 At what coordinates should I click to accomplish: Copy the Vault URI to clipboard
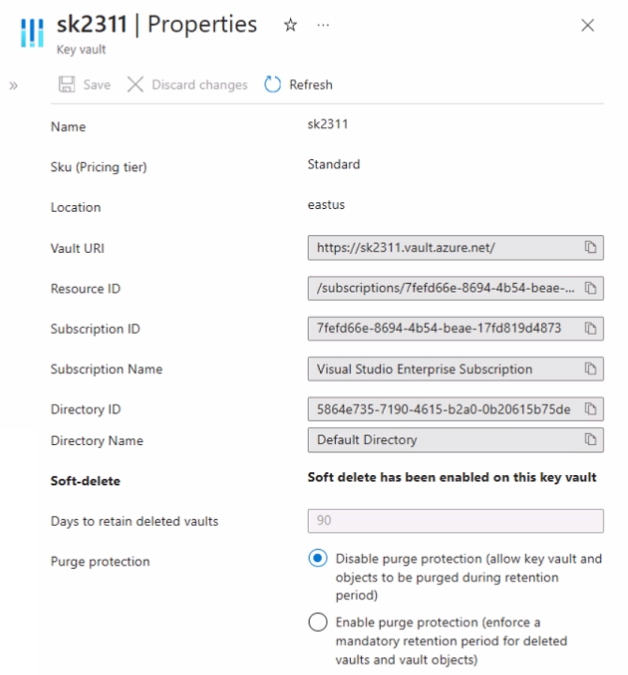[x=590, y=248]
